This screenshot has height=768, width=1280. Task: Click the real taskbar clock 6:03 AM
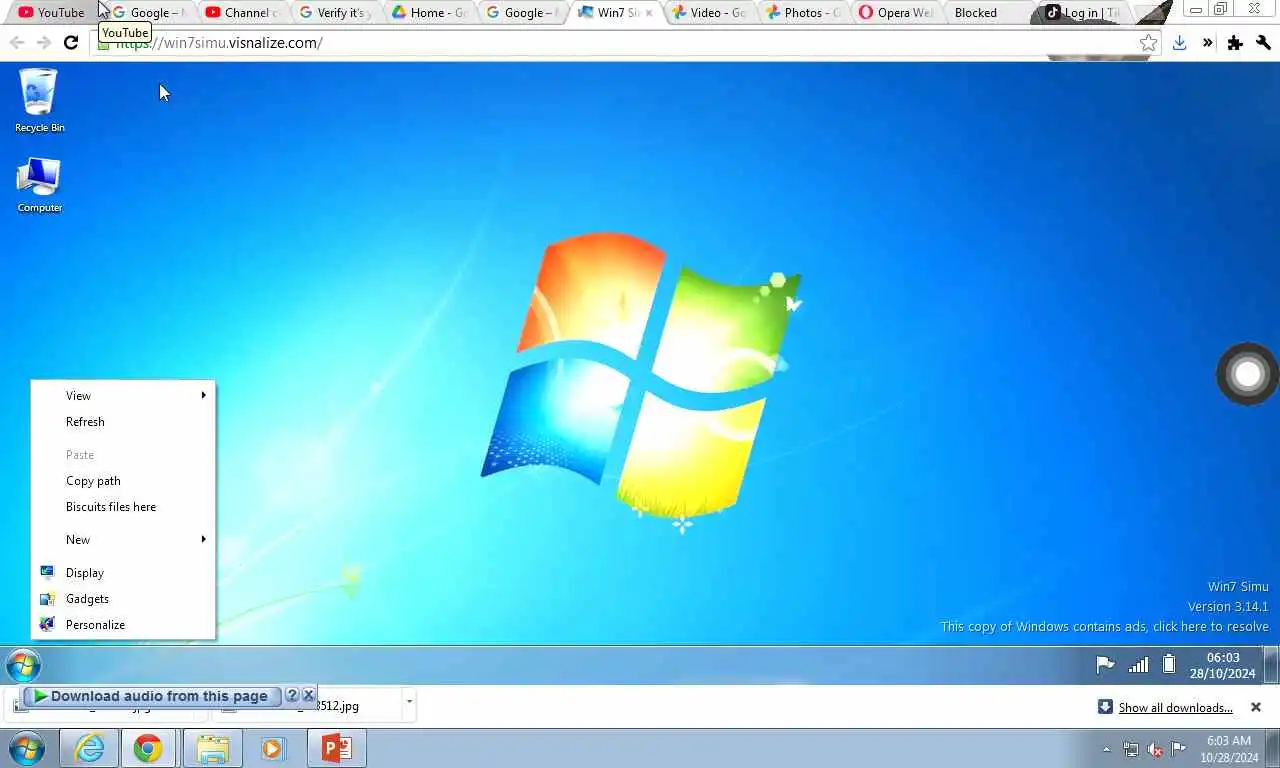[x=1229, y=749]
